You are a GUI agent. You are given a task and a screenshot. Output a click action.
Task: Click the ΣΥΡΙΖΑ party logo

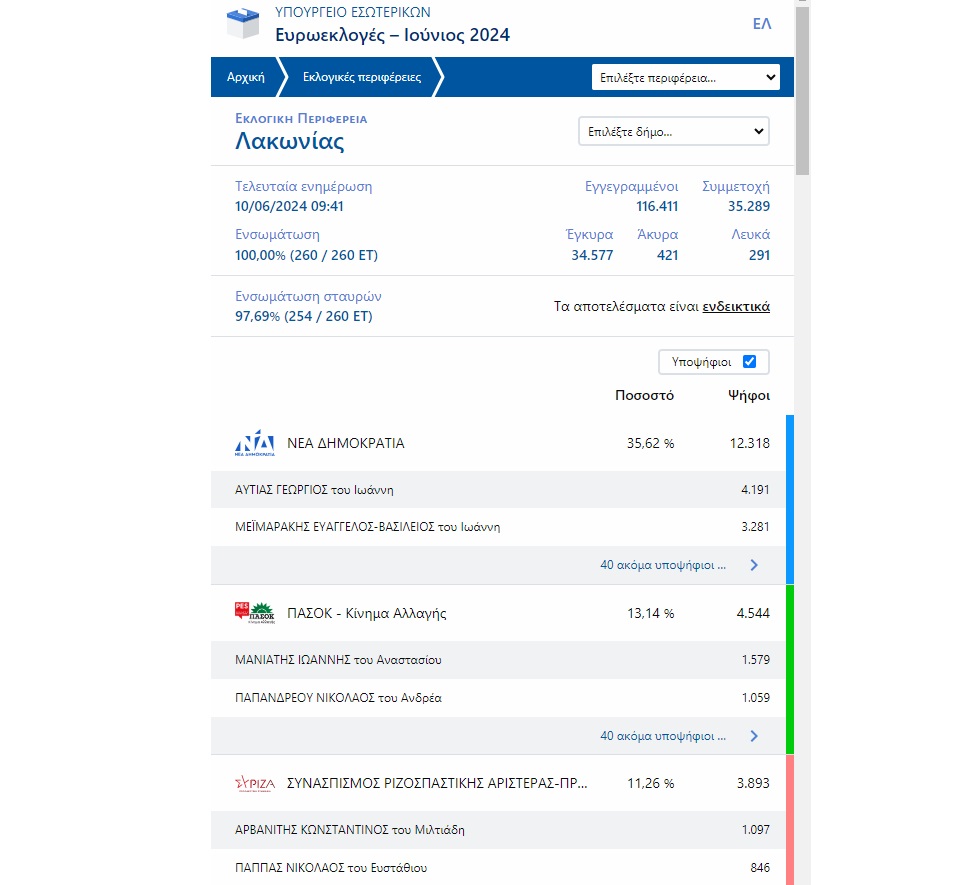tap(254, 783)
